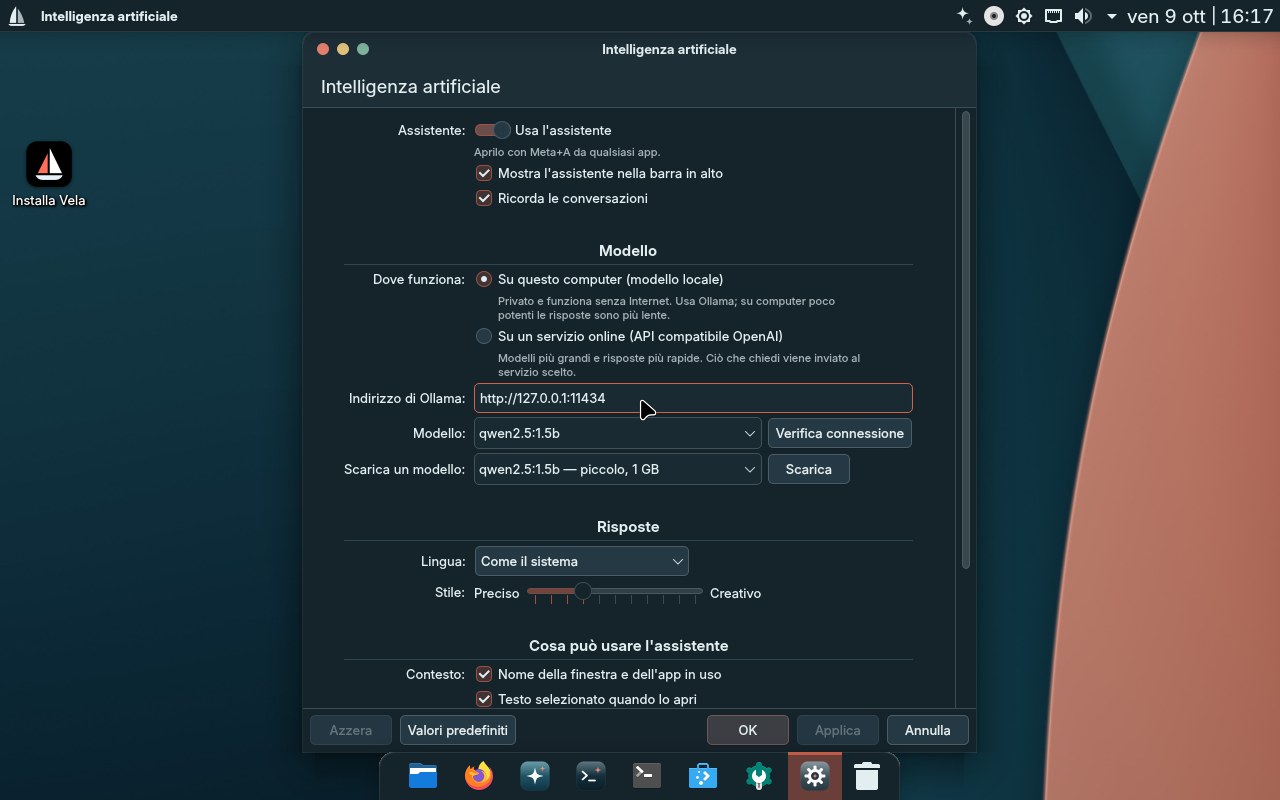The width and height of the screenshot is (1280, 800).
Task: Click the OK button
Action: pyautogui.click(x=748, y=730)
